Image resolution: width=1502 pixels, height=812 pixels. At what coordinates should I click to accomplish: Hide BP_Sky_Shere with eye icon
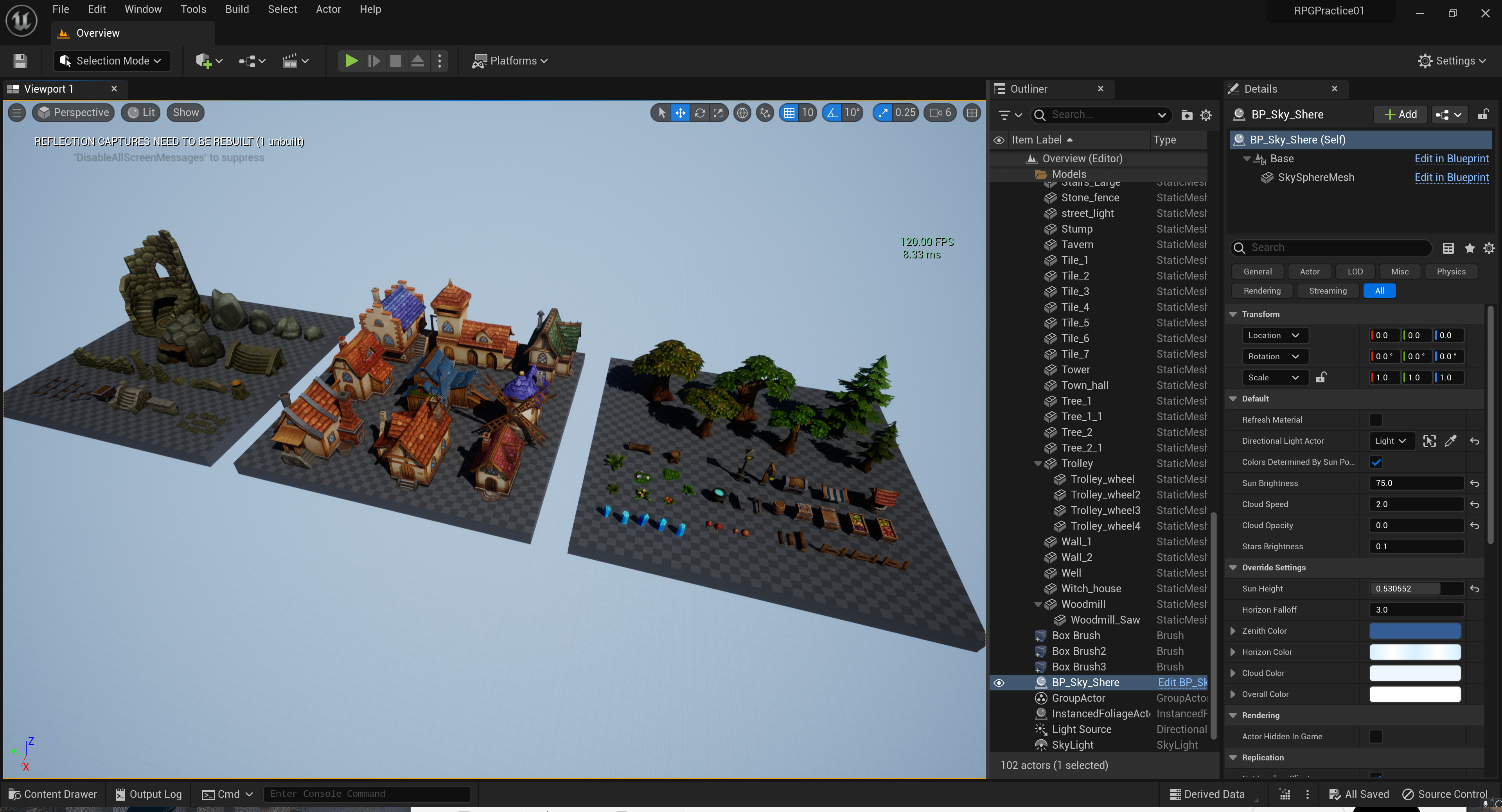999,683
